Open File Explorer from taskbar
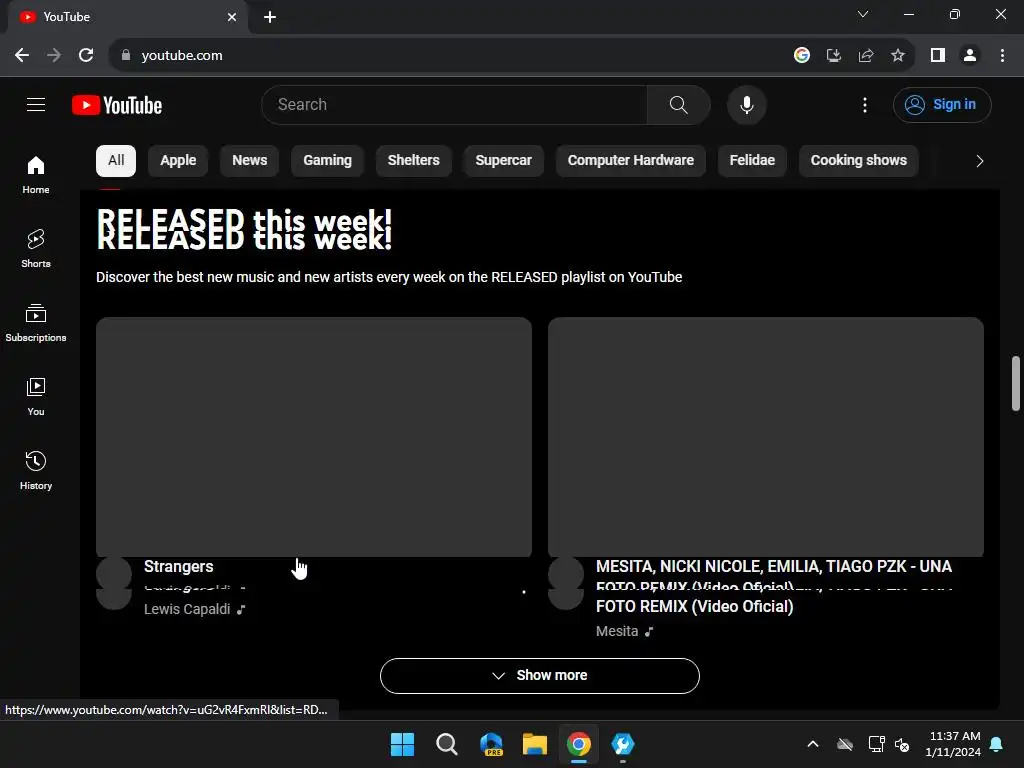Image resolution: width=1024 pixels, height=768 pixels. (x=535, y=744)
